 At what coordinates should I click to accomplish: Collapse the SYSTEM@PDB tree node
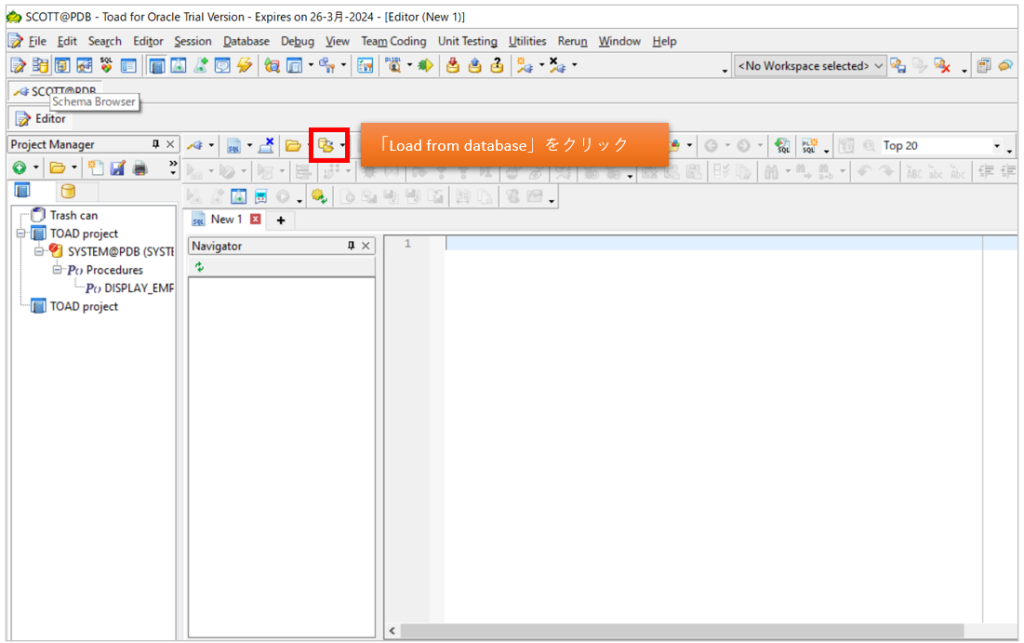coord(39,251)
